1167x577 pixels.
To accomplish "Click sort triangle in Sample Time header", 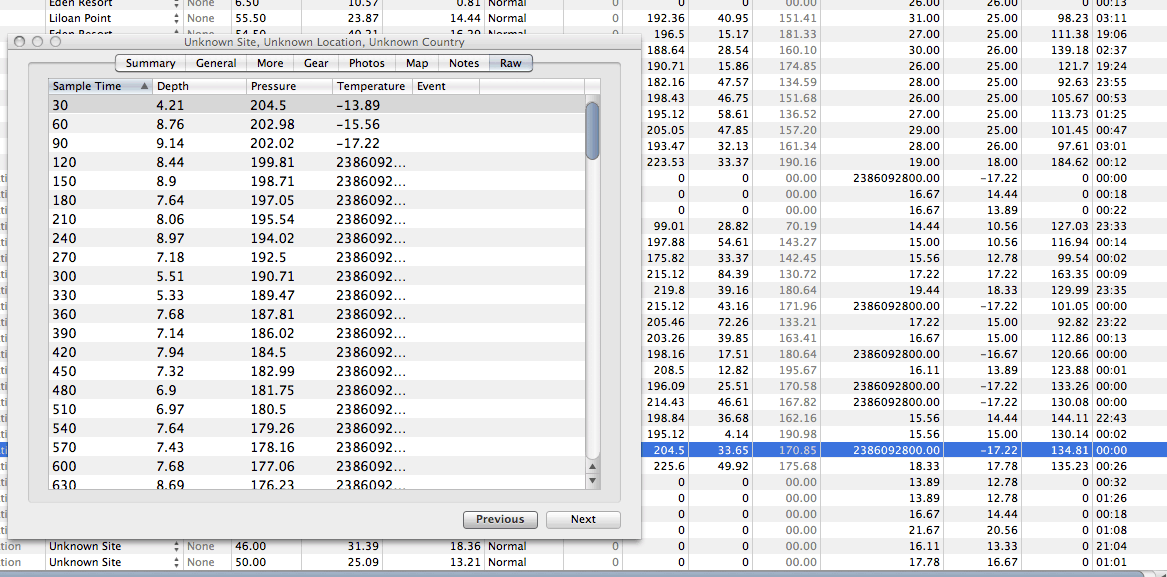I will point(144,86).
